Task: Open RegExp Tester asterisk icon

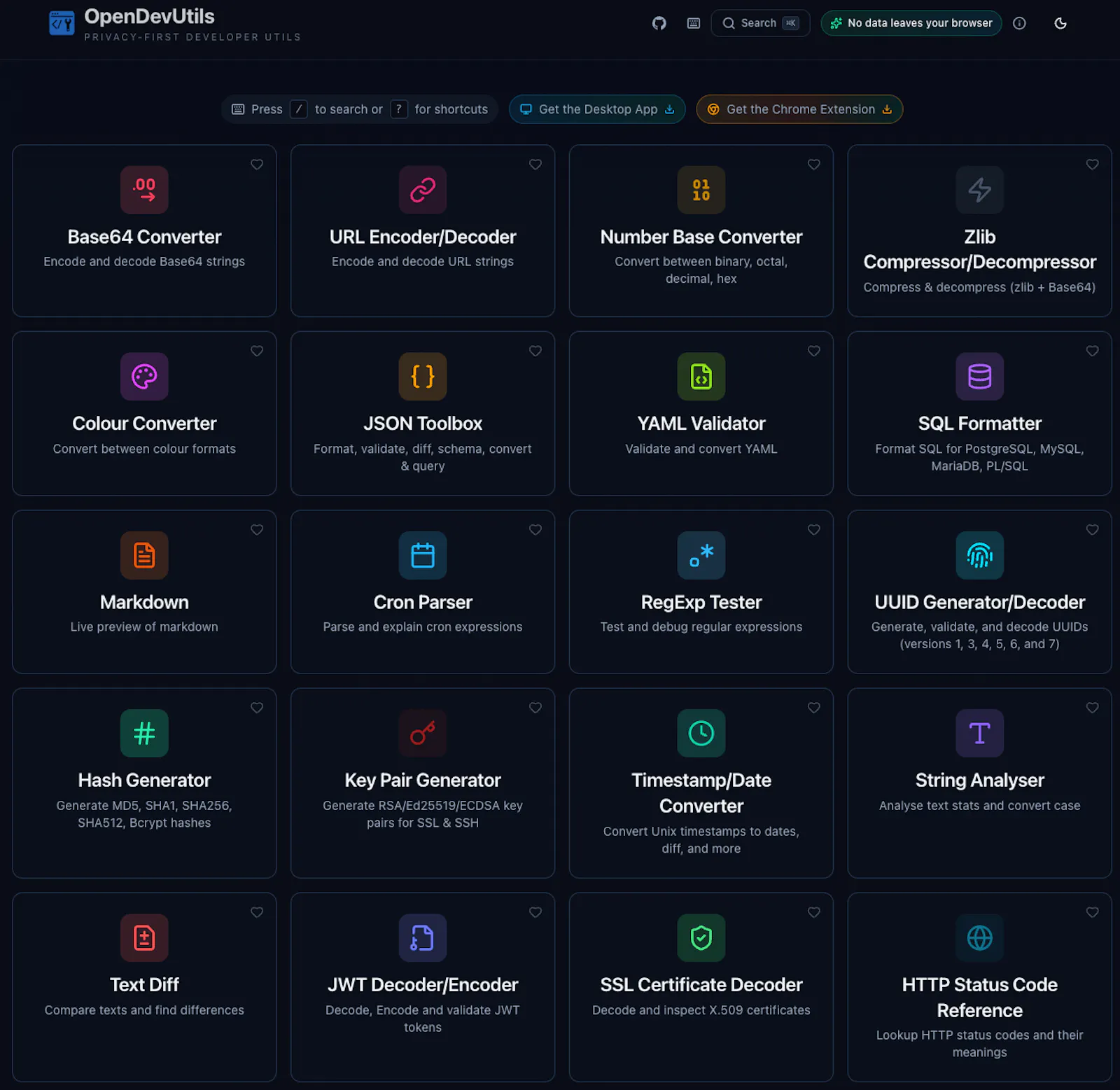Action: (x=701, y=555)
